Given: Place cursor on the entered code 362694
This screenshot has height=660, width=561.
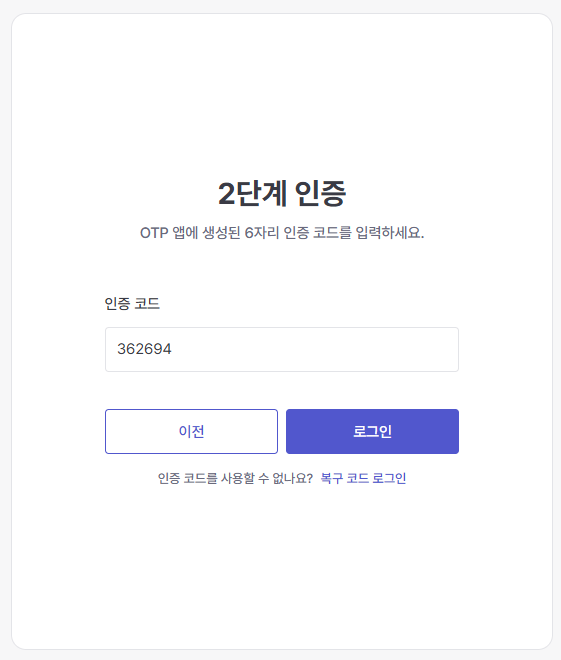Looking at the screenshot, I should click(x=144, y=349).
